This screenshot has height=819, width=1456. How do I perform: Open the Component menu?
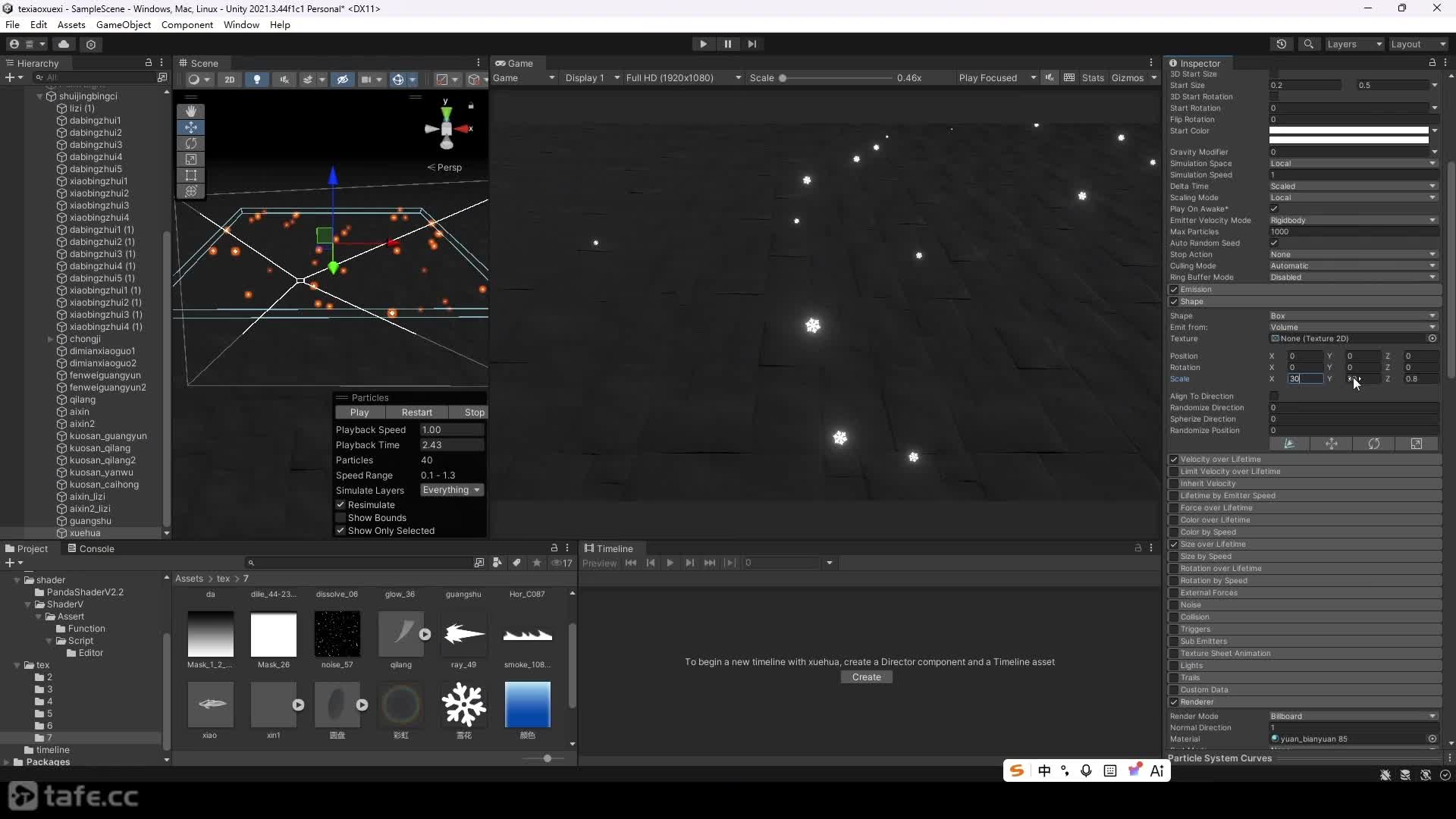click(x=187, y=24)
